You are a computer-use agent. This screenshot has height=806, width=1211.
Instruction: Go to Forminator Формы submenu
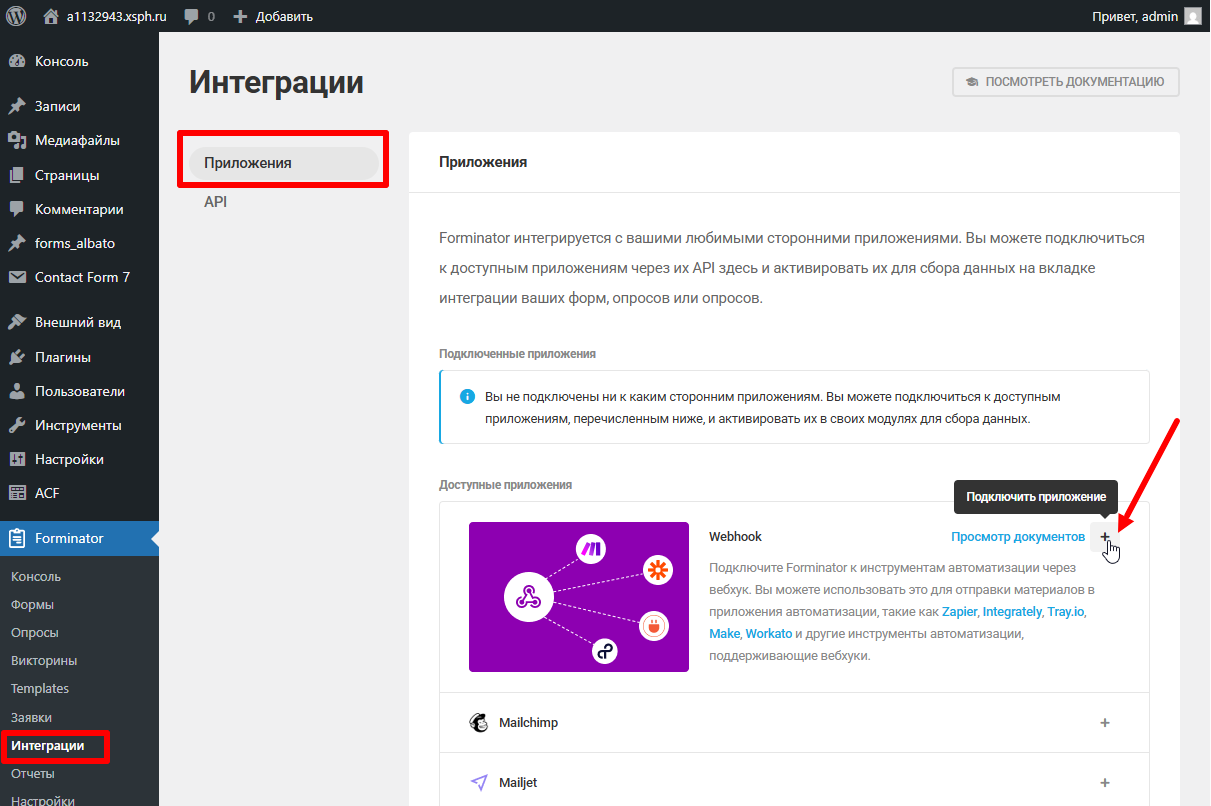pos(32,605)
